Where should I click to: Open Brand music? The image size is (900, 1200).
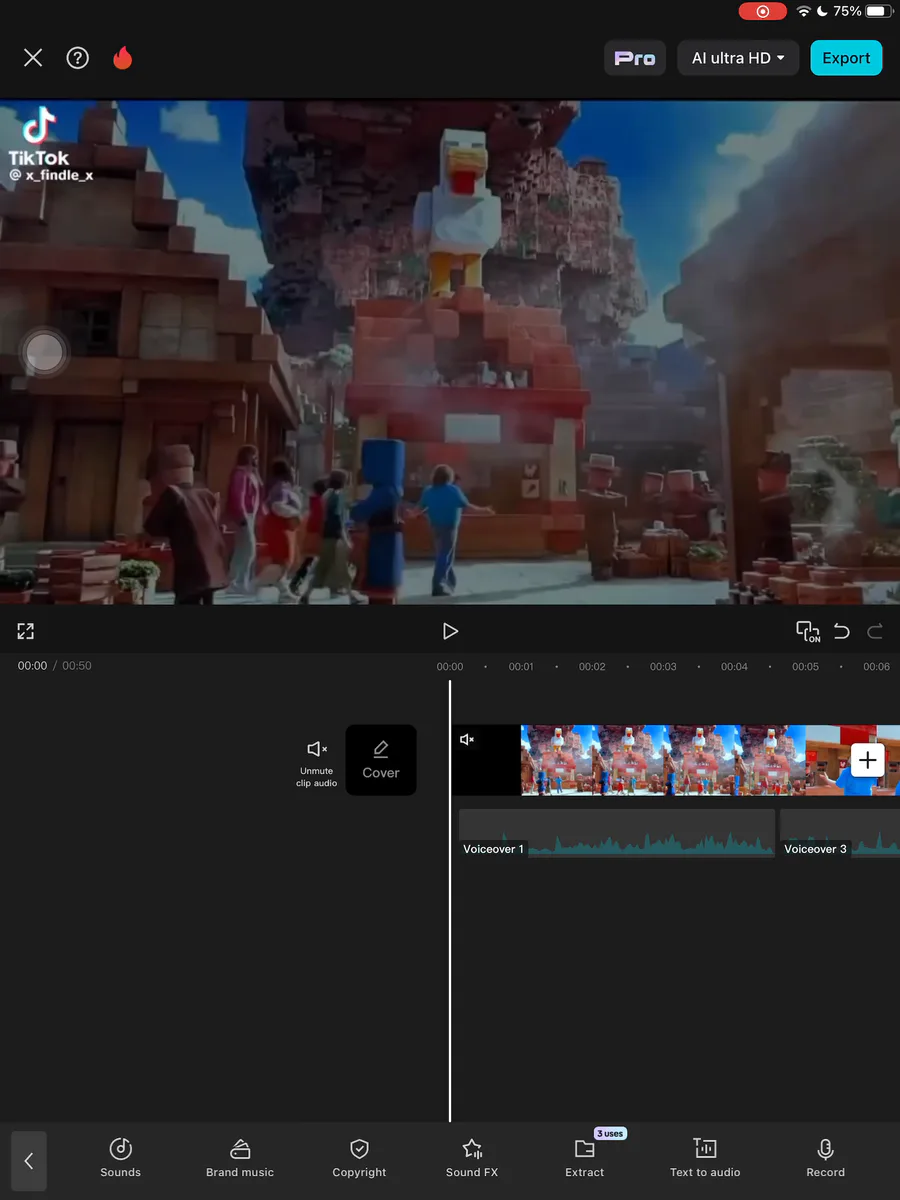click(240, 1158)
